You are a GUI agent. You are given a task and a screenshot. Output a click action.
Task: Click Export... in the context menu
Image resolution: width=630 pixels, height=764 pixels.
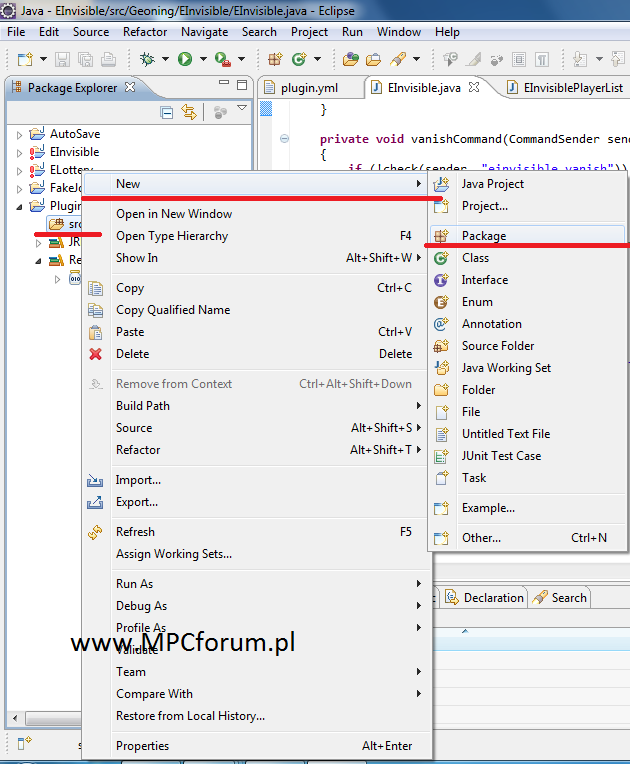257,502
